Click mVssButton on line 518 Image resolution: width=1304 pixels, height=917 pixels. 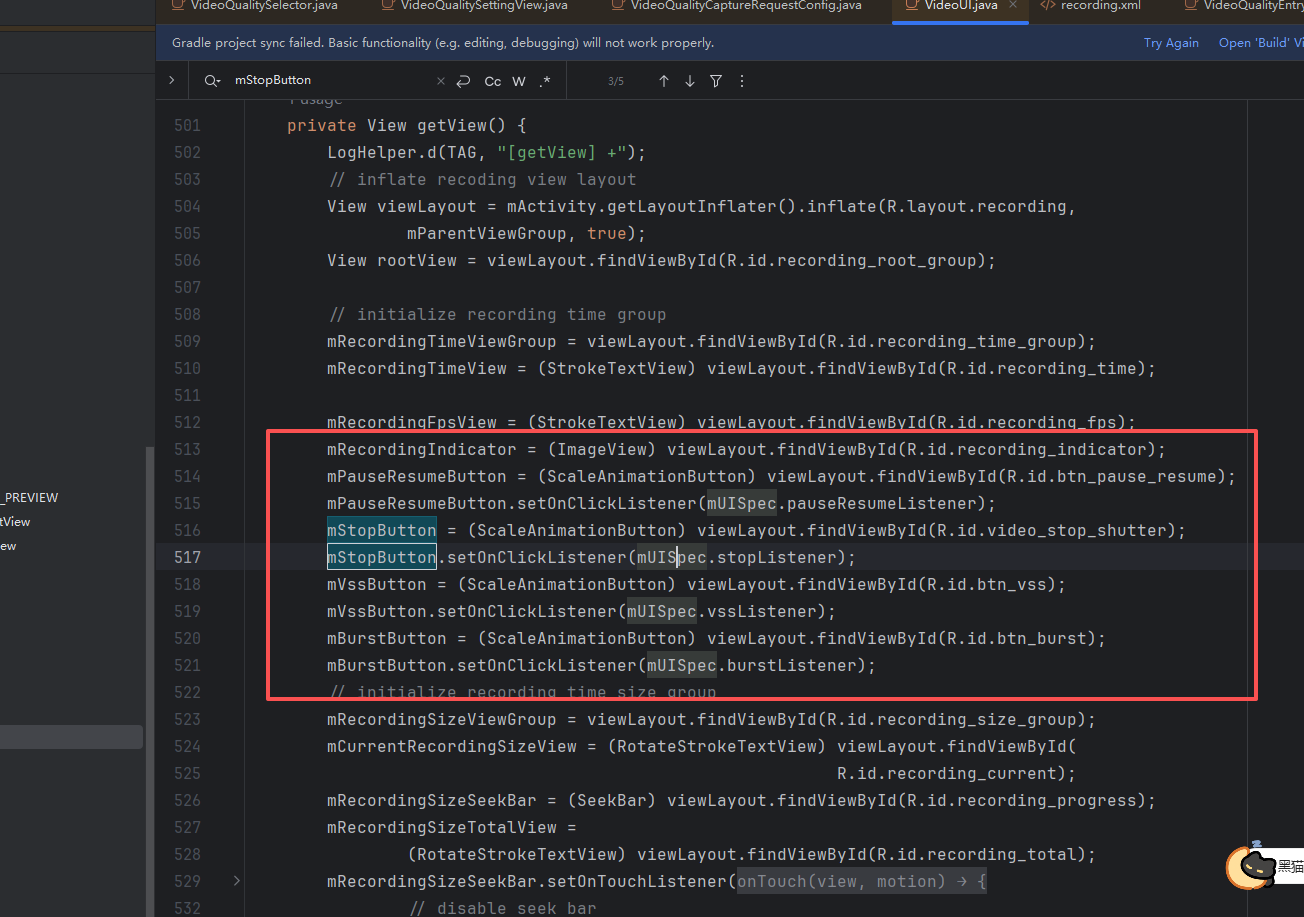377,584
